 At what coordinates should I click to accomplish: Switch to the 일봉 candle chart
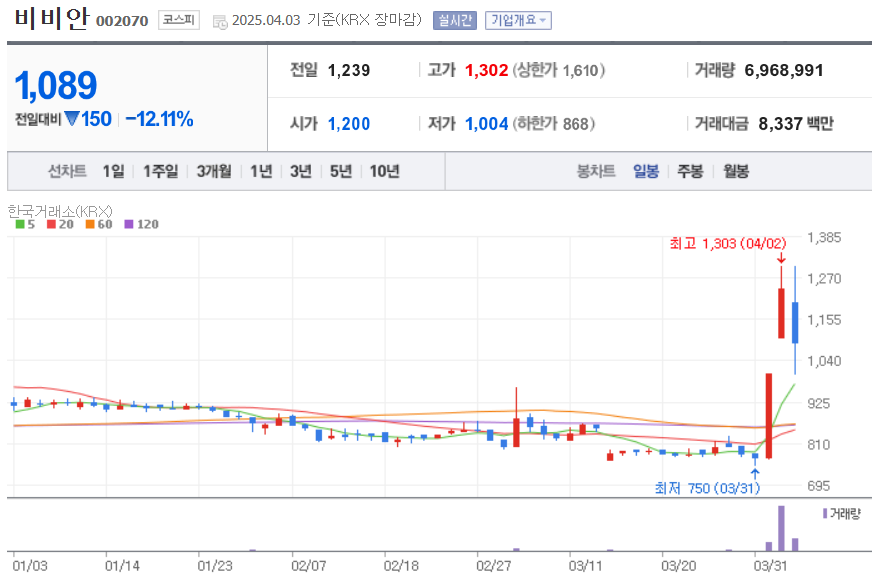(646, 171)
